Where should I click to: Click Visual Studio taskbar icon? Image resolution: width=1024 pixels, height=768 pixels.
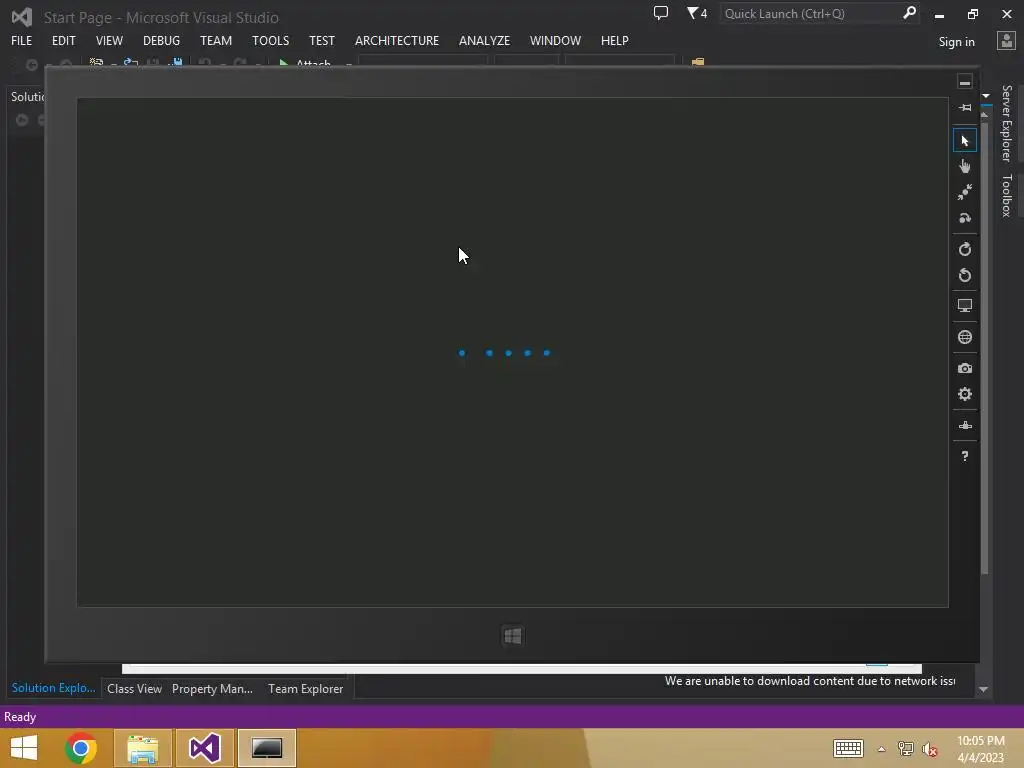click(204, 748)
